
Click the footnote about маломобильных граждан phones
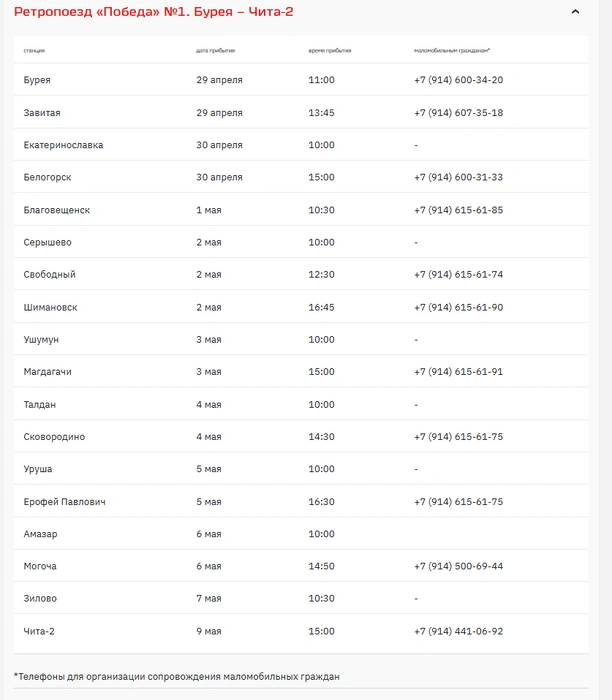(x=177, y=677)
